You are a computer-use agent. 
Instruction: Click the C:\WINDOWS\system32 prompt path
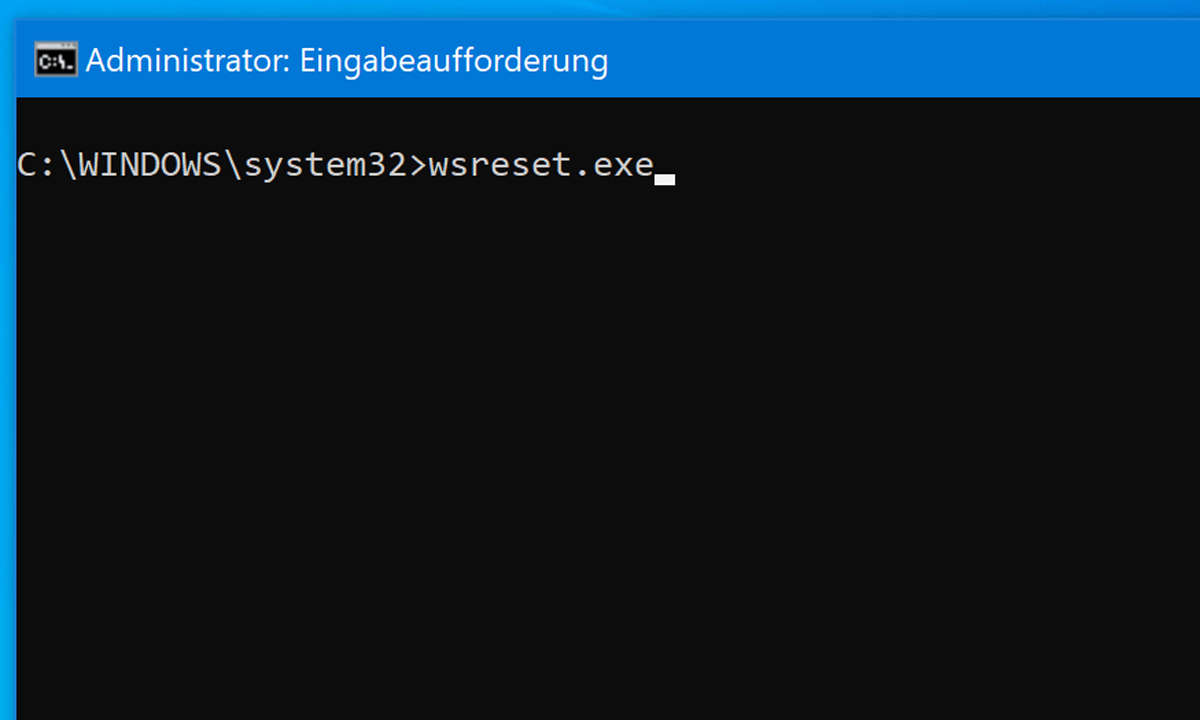pos(211,166)
